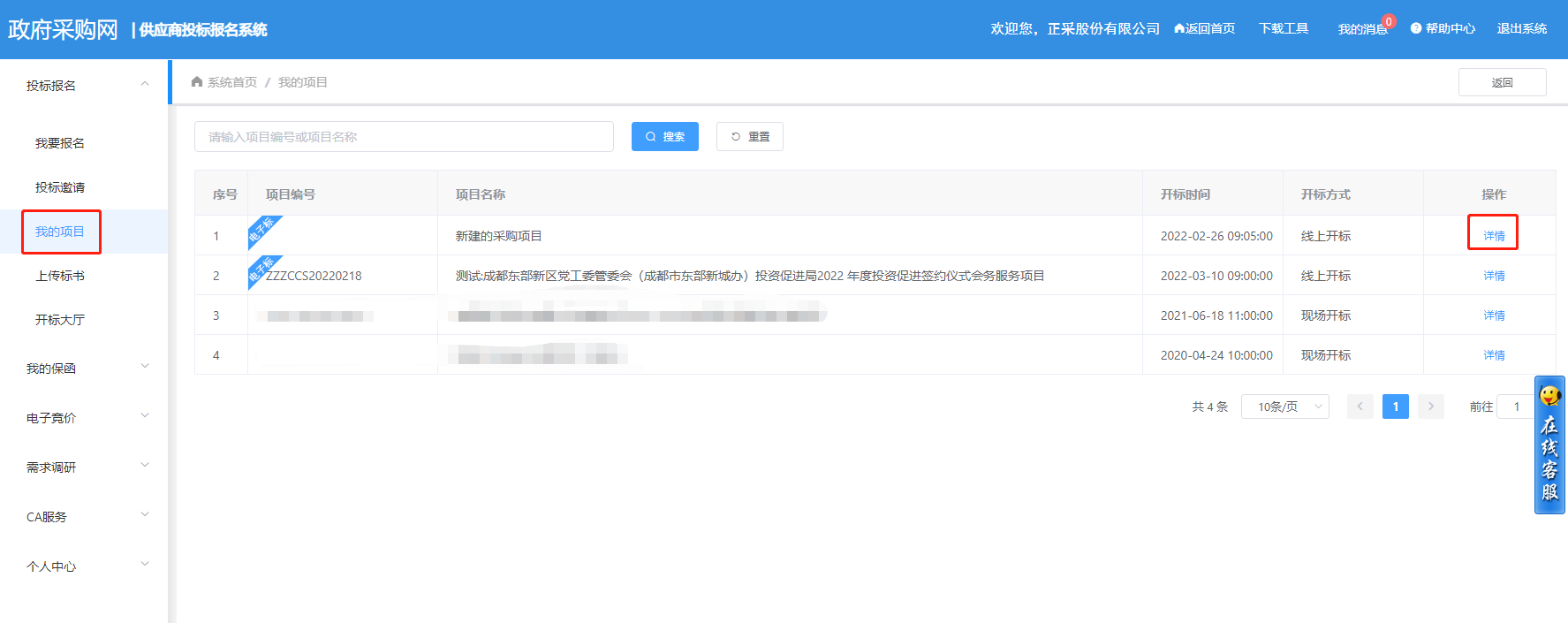
Task: Open 详情 for 新建的采购项目
Action: (1494, 236)
